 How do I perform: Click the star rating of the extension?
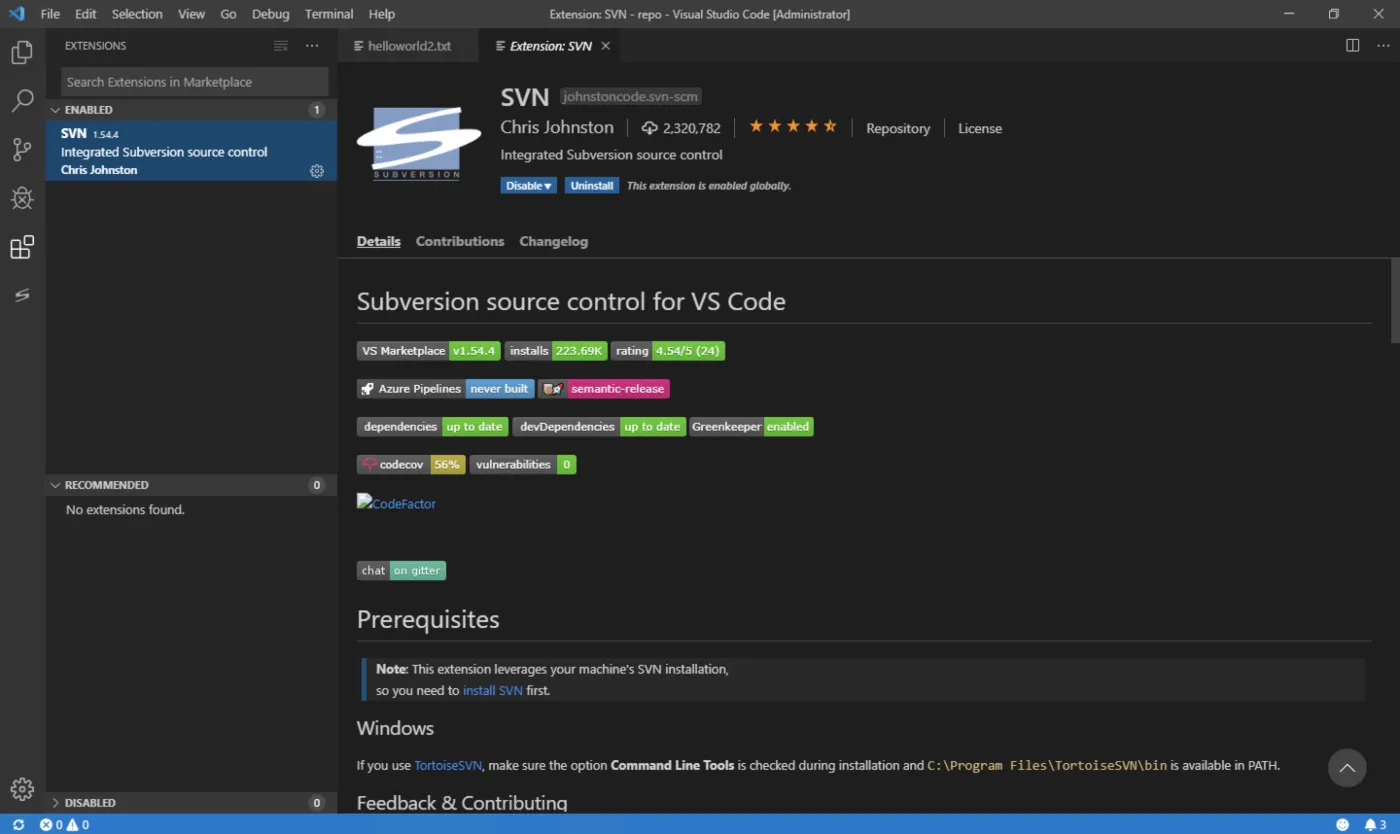click(792, 126)
